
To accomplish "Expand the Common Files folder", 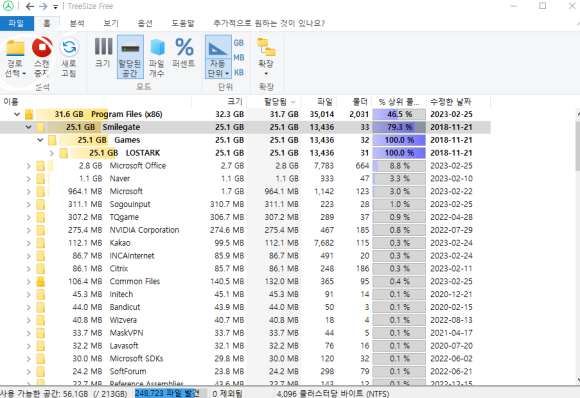I will tap(28, 282).
